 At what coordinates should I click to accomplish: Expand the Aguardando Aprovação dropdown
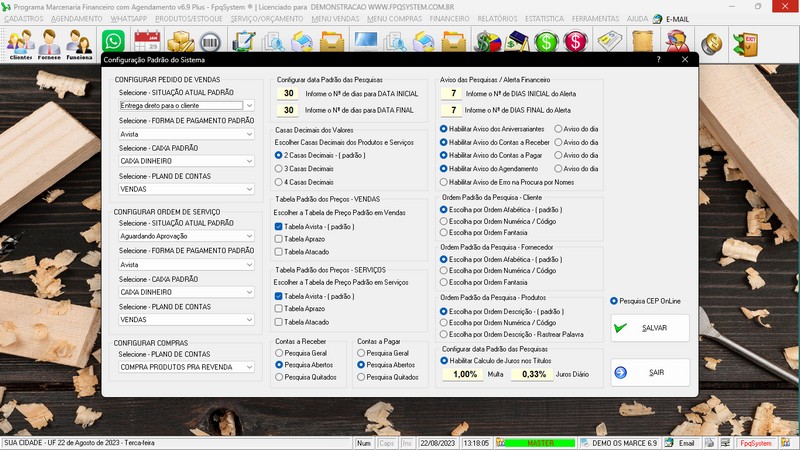coord(249,236)
